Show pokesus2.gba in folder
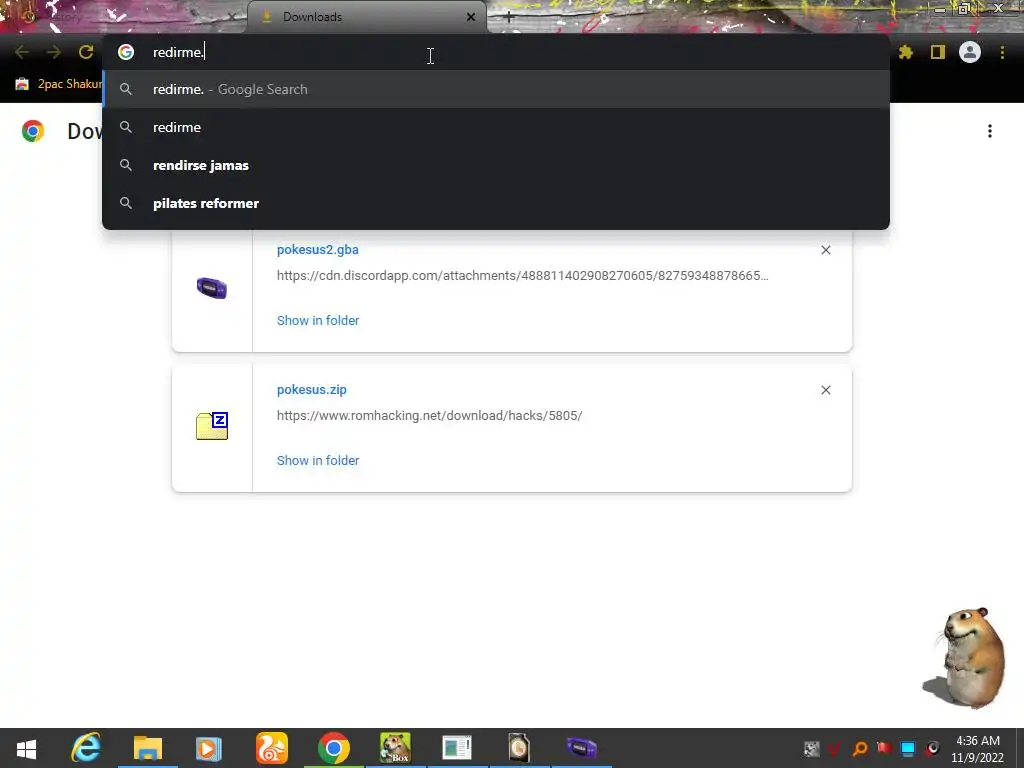 coord(318,321)
